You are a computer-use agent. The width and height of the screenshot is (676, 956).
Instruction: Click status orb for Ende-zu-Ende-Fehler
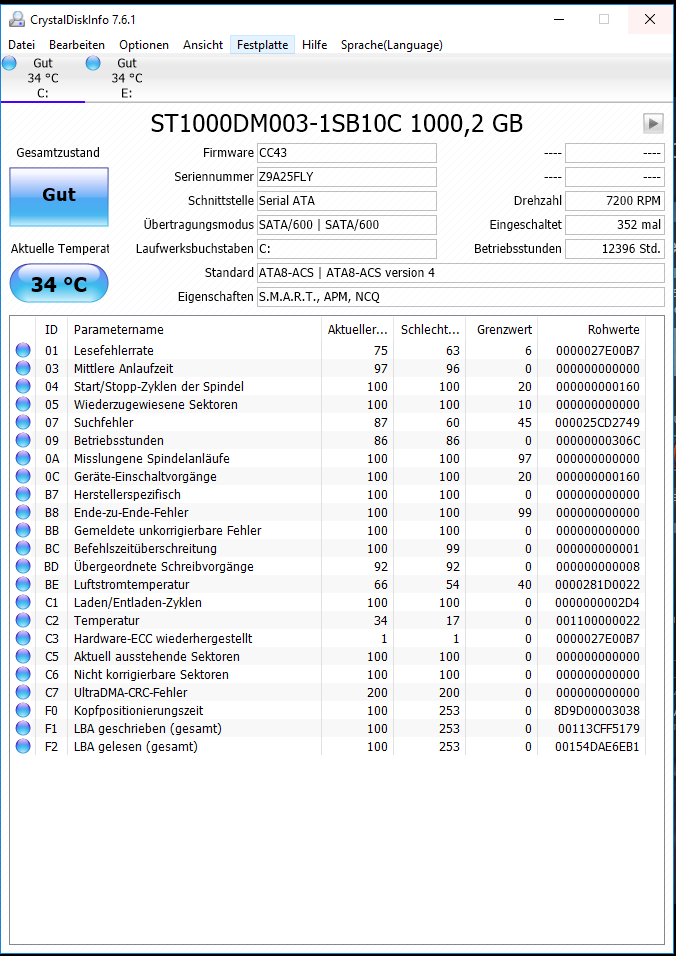tap(23, 512)
